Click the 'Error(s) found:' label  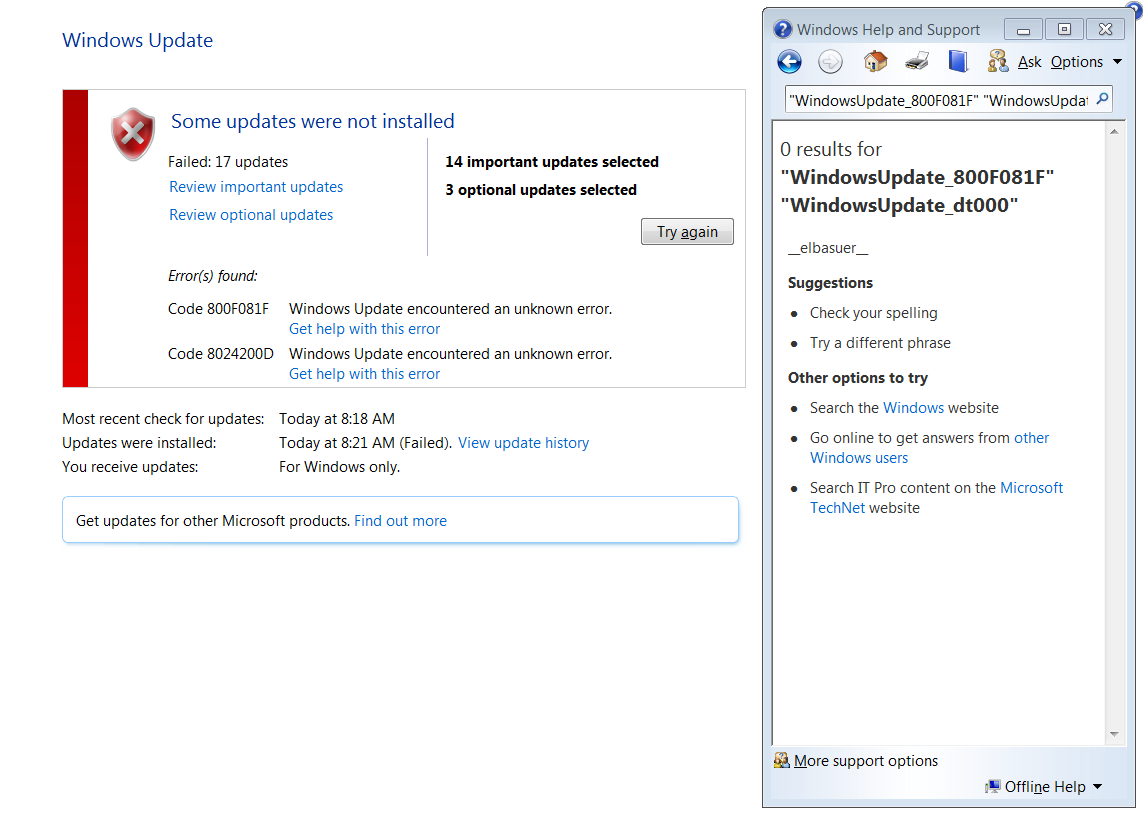tap(213, 276)
